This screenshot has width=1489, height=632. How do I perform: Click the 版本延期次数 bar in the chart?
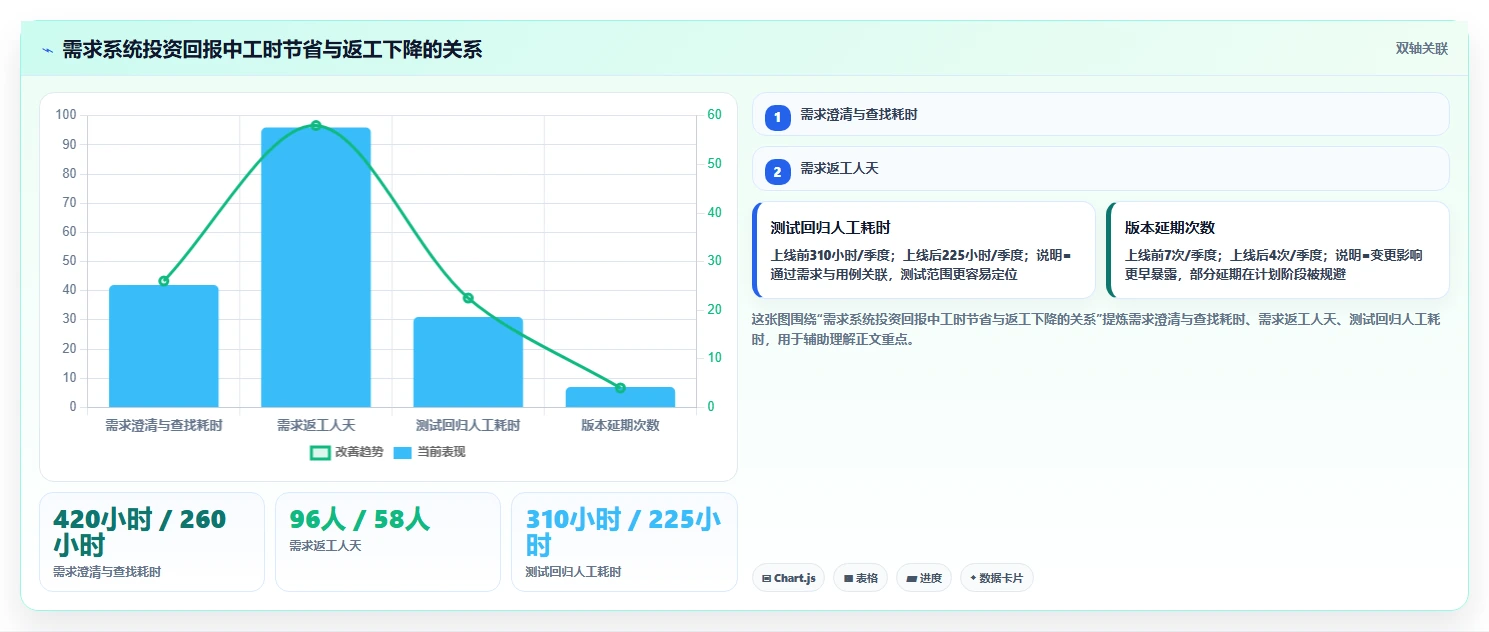(x=620, y=397)
